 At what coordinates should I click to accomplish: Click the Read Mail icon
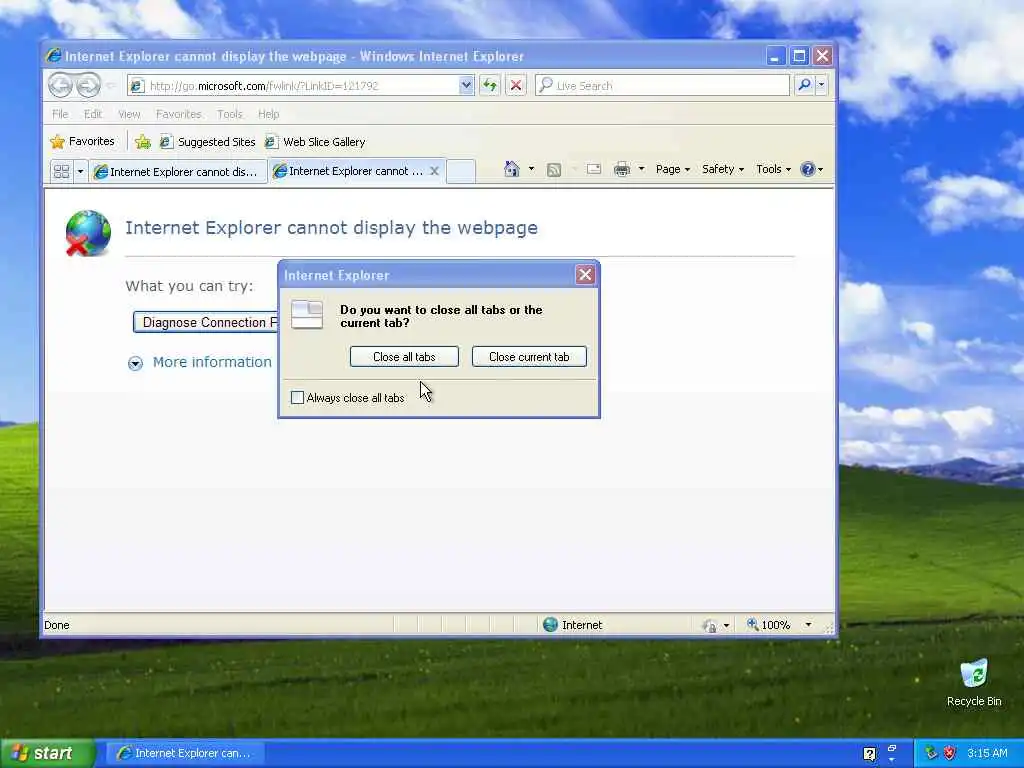[x=594, y=169]
